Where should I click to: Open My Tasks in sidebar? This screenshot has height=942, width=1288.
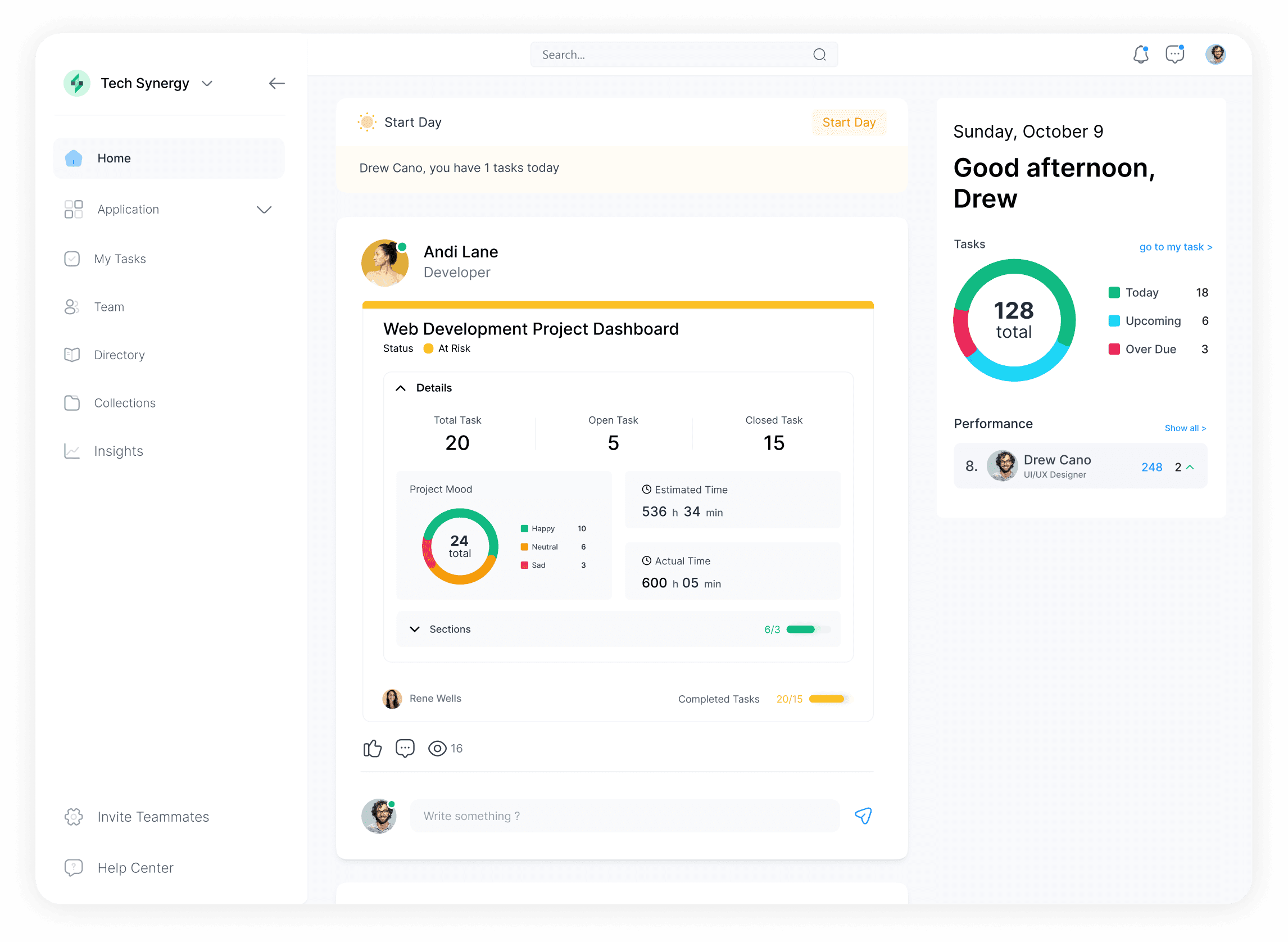pyautogui.click(x=120, y=259)
